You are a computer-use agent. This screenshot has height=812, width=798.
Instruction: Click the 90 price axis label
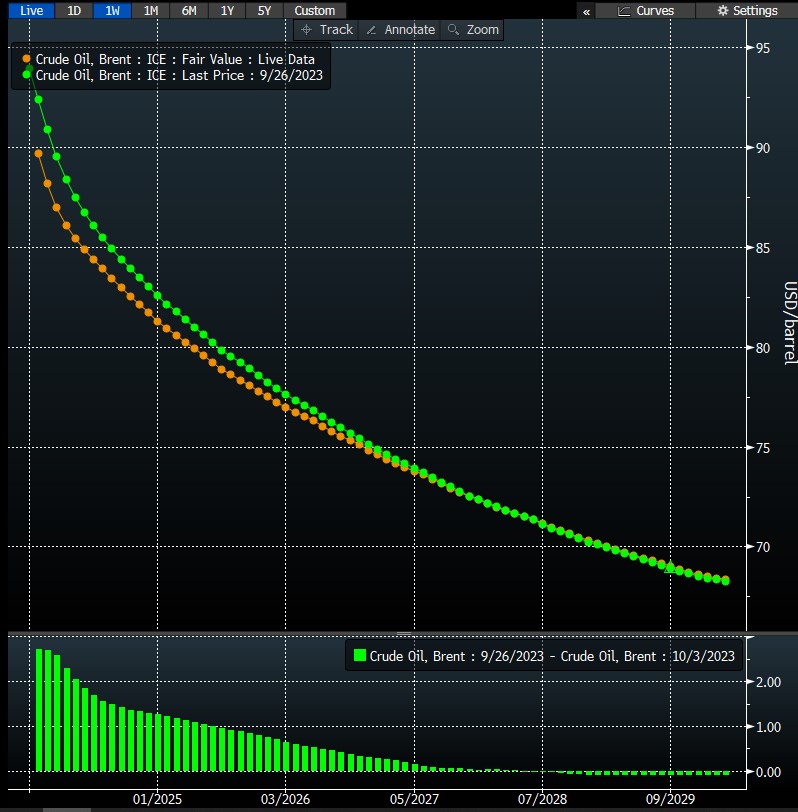tap(763, 148)
